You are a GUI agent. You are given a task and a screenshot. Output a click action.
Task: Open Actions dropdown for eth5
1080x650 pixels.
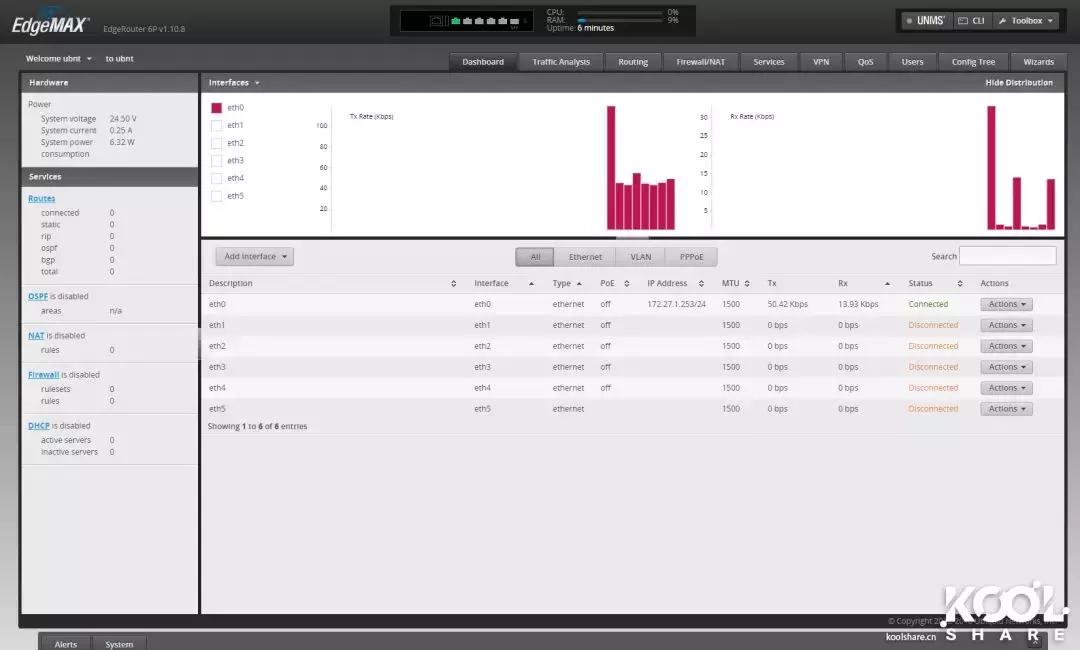tap(1006, 409)
